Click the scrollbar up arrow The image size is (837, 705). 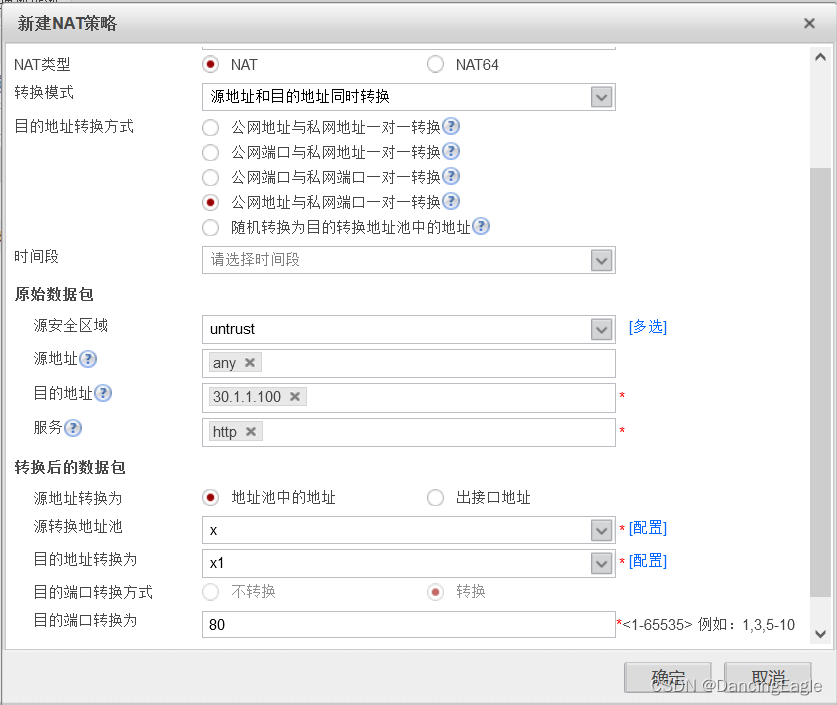pyautogui.click(x=820, y=57)
